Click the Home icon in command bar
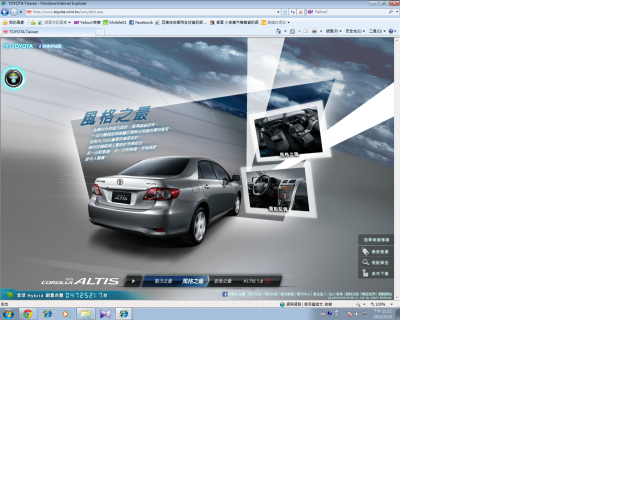Screen dimensions: 640x480 click(279, 31)
